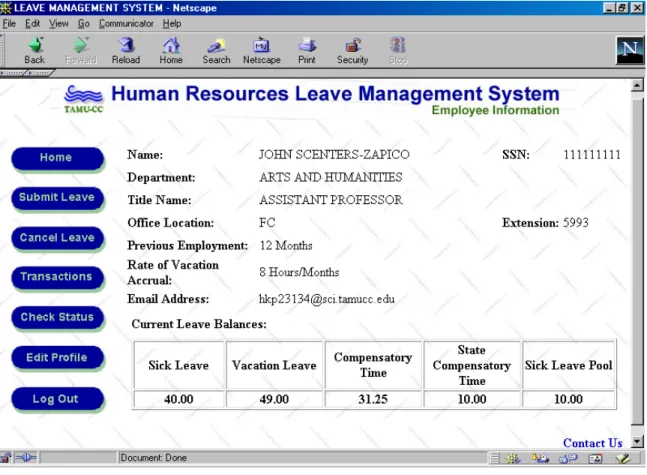Open the View menu
This screenshot has width=647, height=475.
pos(59,24)
